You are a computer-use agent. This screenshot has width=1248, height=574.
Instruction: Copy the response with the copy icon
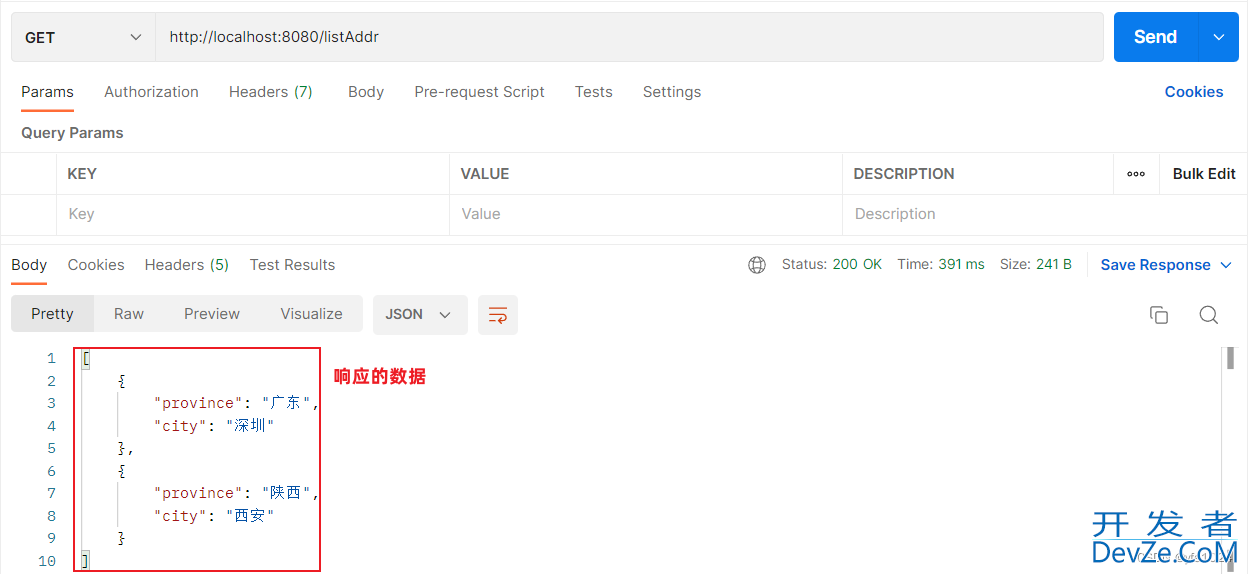1159,315
